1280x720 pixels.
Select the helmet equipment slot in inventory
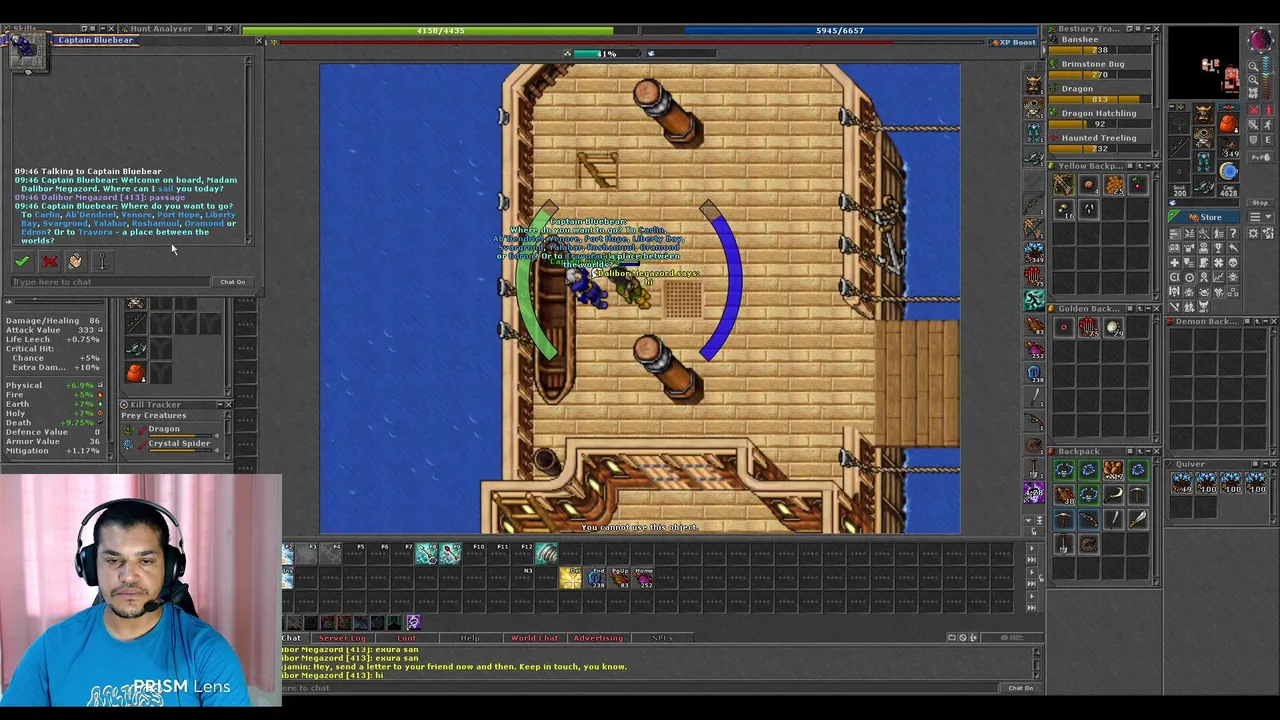coord(1204,112)
